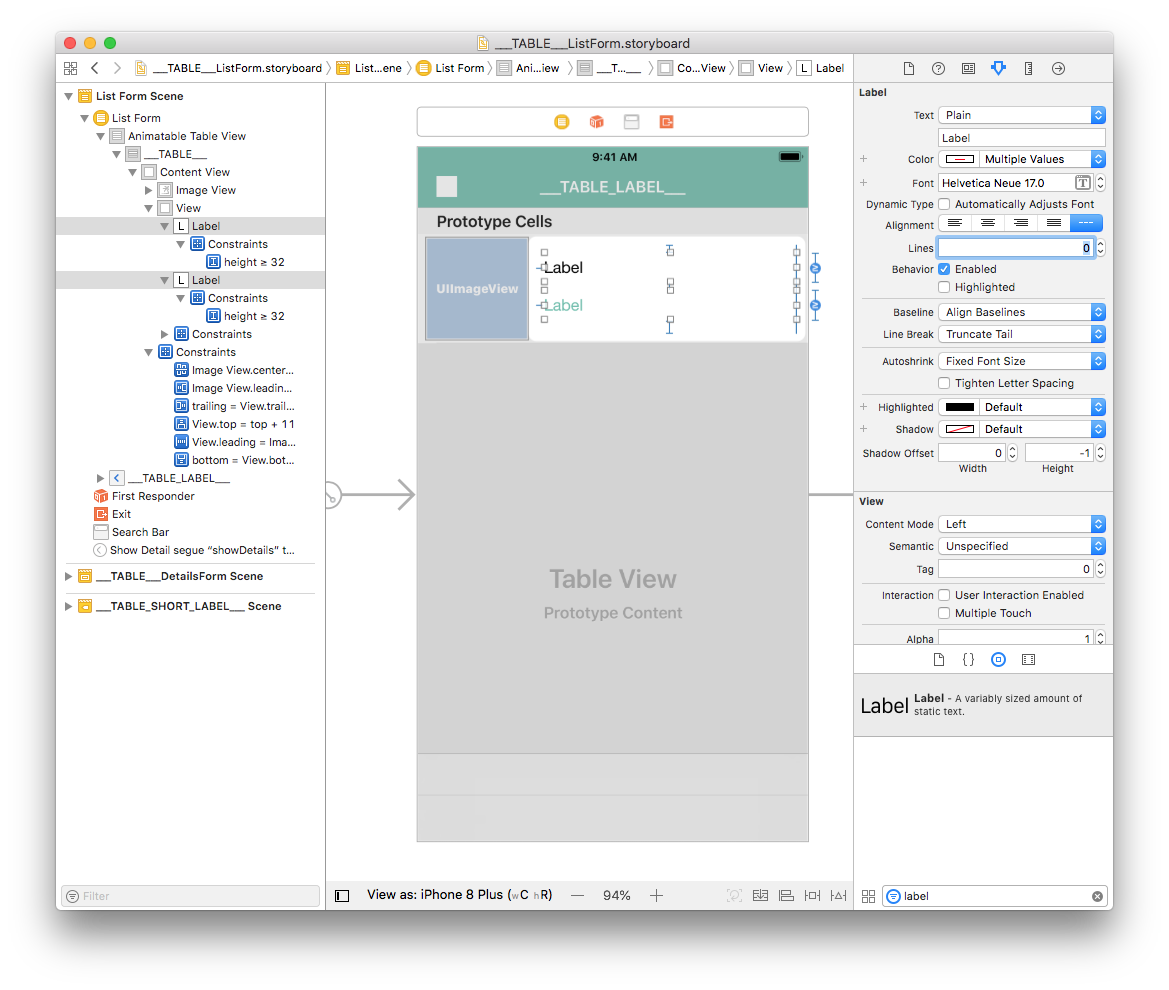Expand the Image View outline row
This screenshot has height=990, width=1169.
tap(148, 190)
